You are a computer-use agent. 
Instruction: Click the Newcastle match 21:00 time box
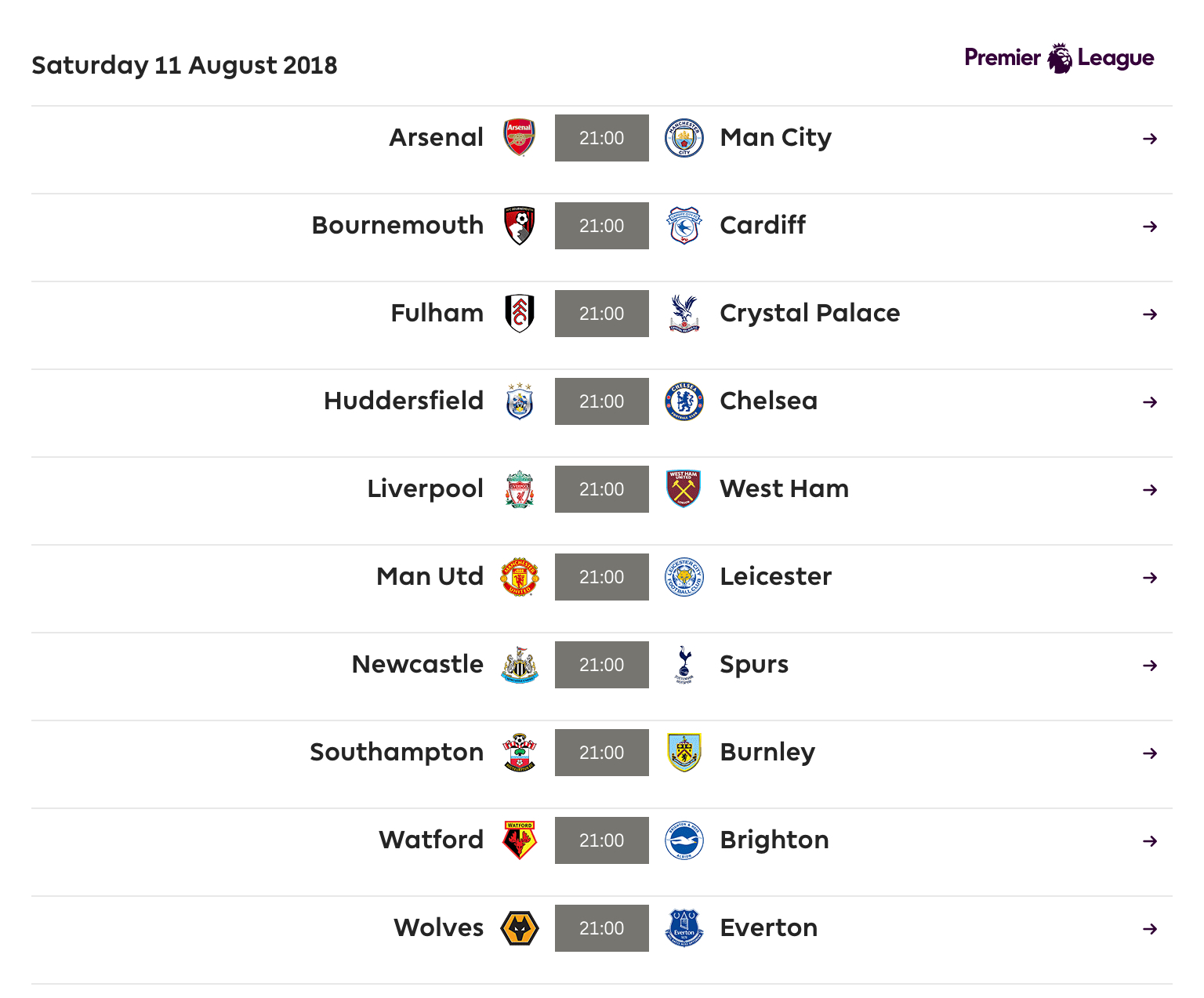601,665
